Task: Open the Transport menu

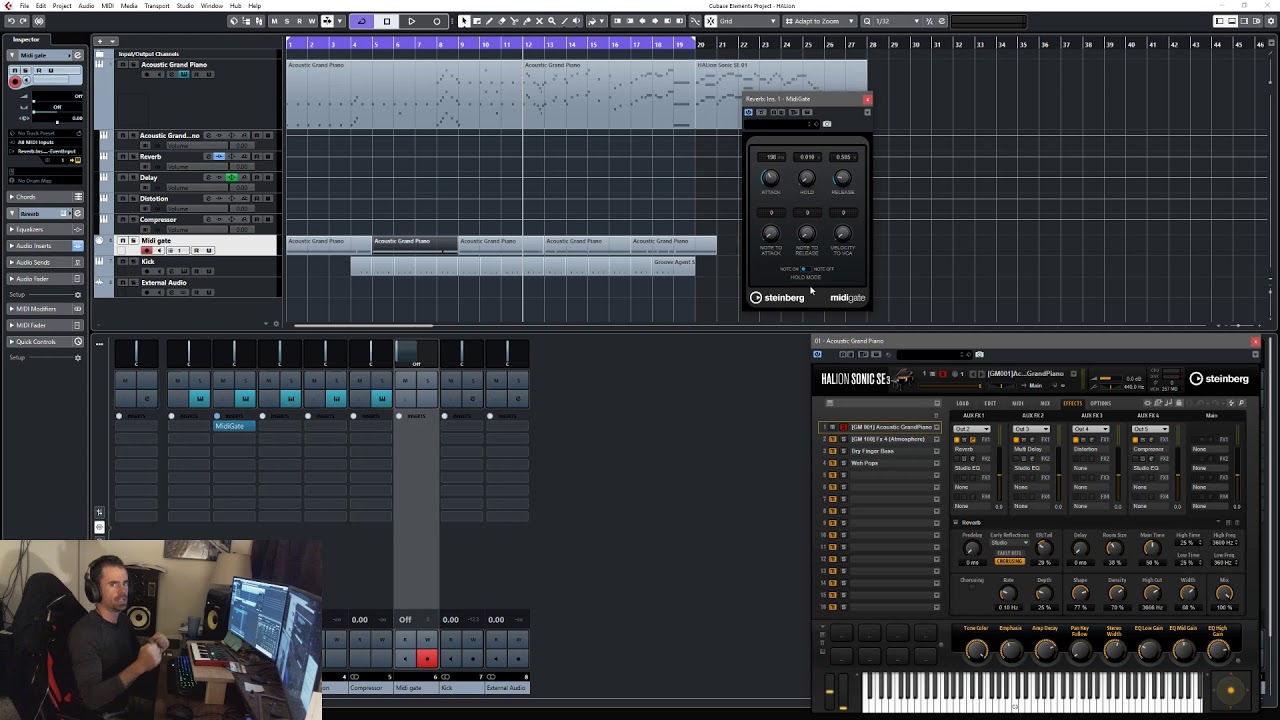Action: point(157,6)
